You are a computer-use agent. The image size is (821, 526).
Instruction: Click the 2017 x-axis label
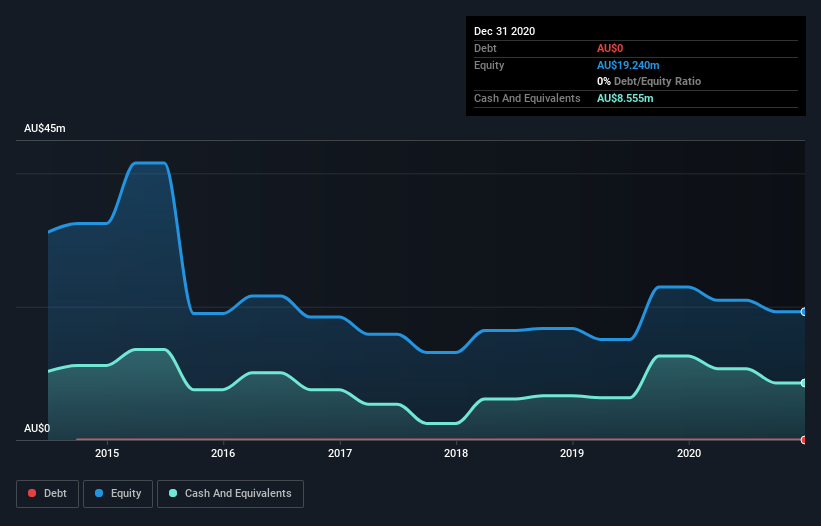340,453
